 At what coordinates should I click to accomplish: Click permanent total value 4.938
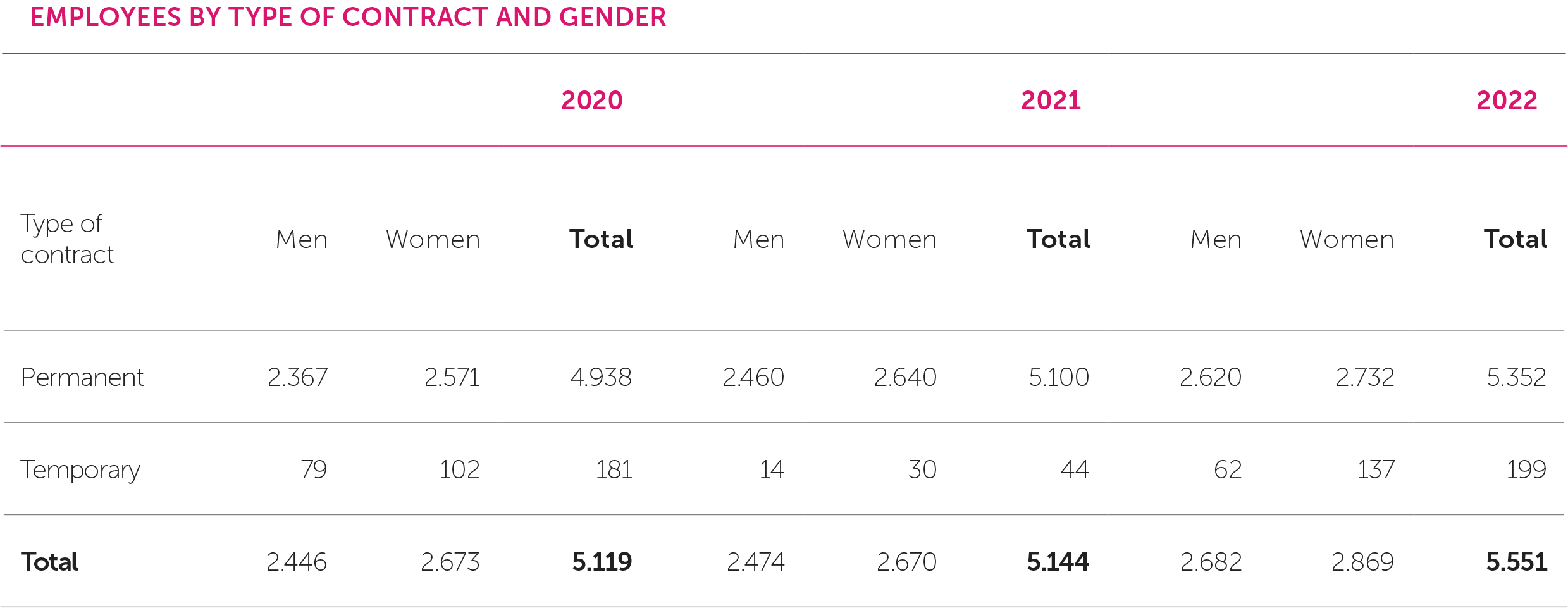point(600,378)
